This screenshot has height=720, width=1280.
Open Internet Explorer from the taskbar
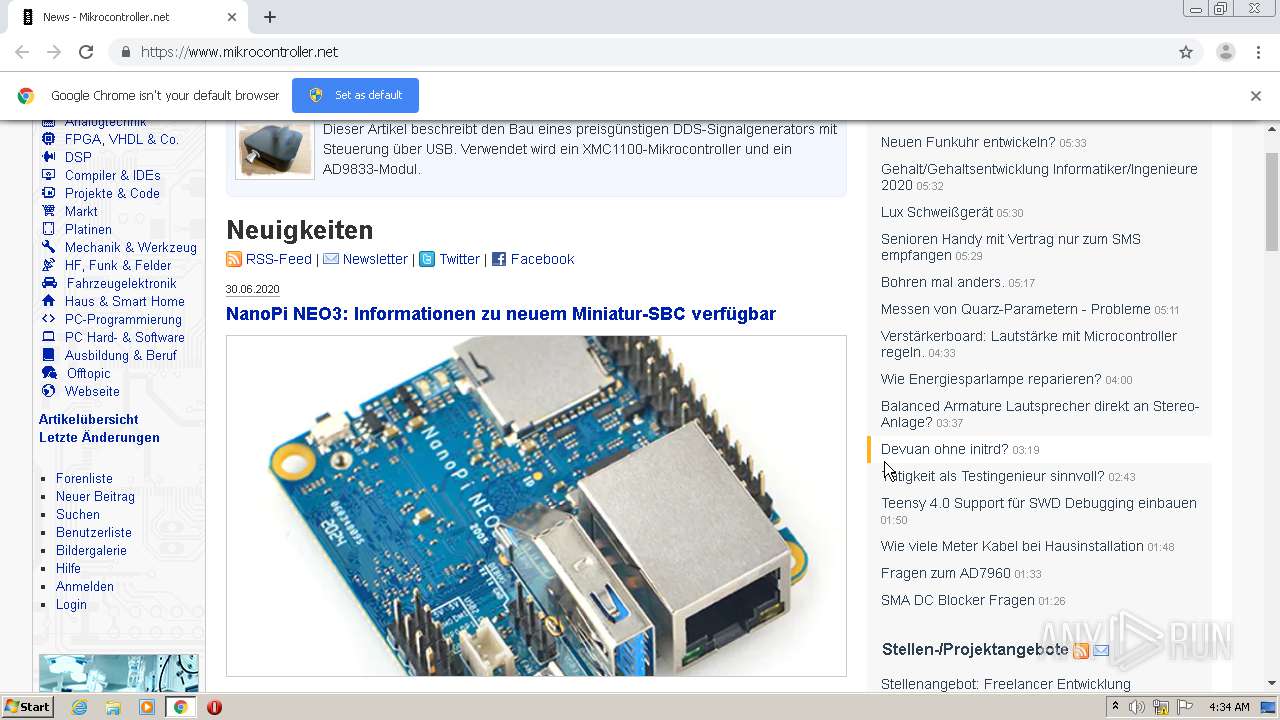pos(79,707)
